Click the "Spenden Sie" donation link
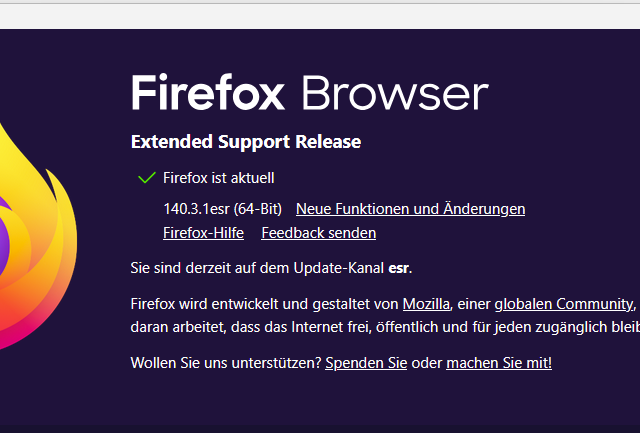This screenshot has width=640, height=433. (366, 362)
